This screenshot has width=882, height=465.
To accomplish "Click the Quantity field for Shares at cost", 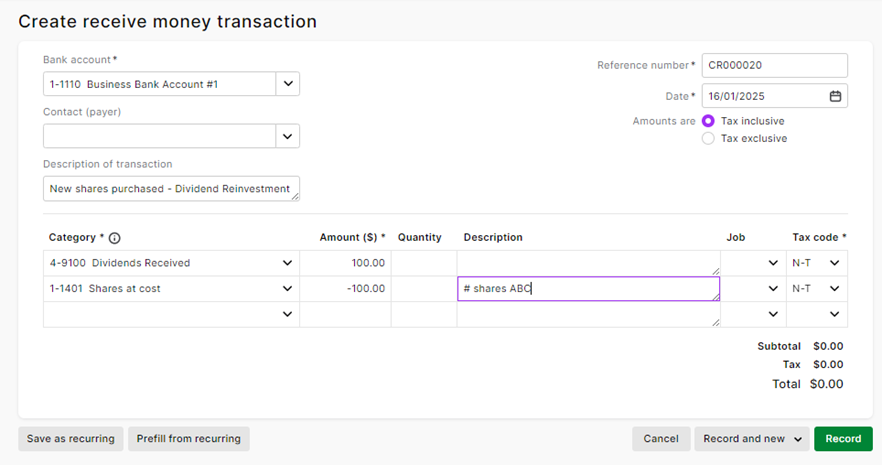I will coord(423,289).
